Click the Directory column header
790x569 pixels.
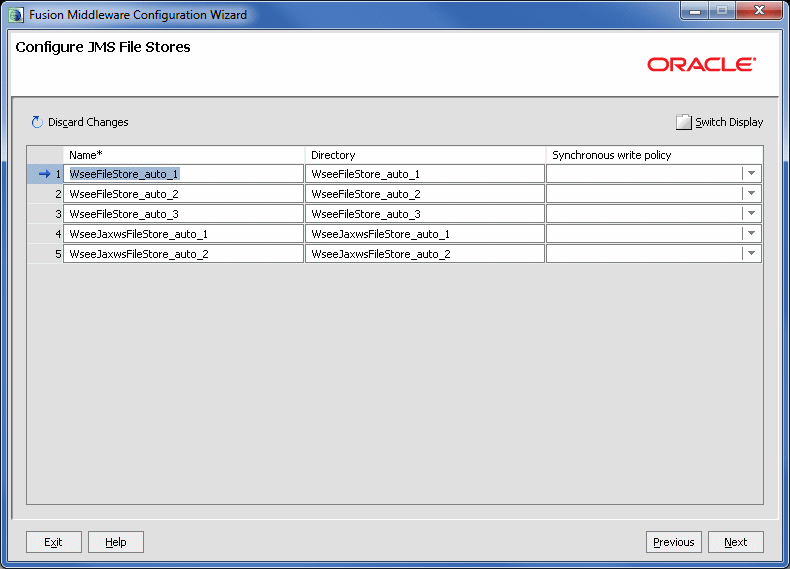[x=424, y=155]
